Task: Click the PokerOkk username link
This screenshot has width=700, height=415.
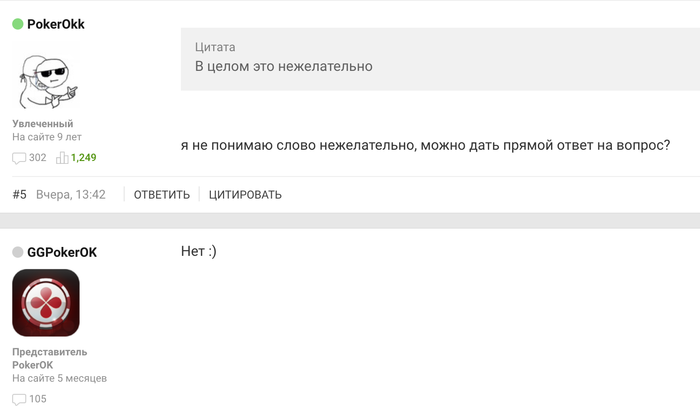Action: (x=55, y=25)
